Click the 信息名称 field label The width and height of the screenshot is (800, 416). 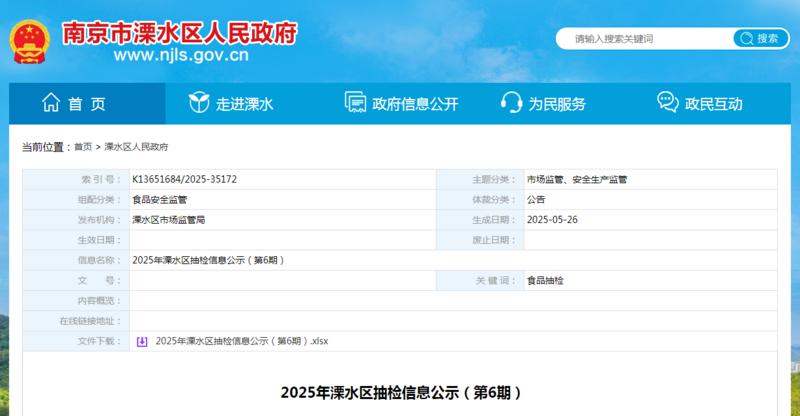coord(99,260)
